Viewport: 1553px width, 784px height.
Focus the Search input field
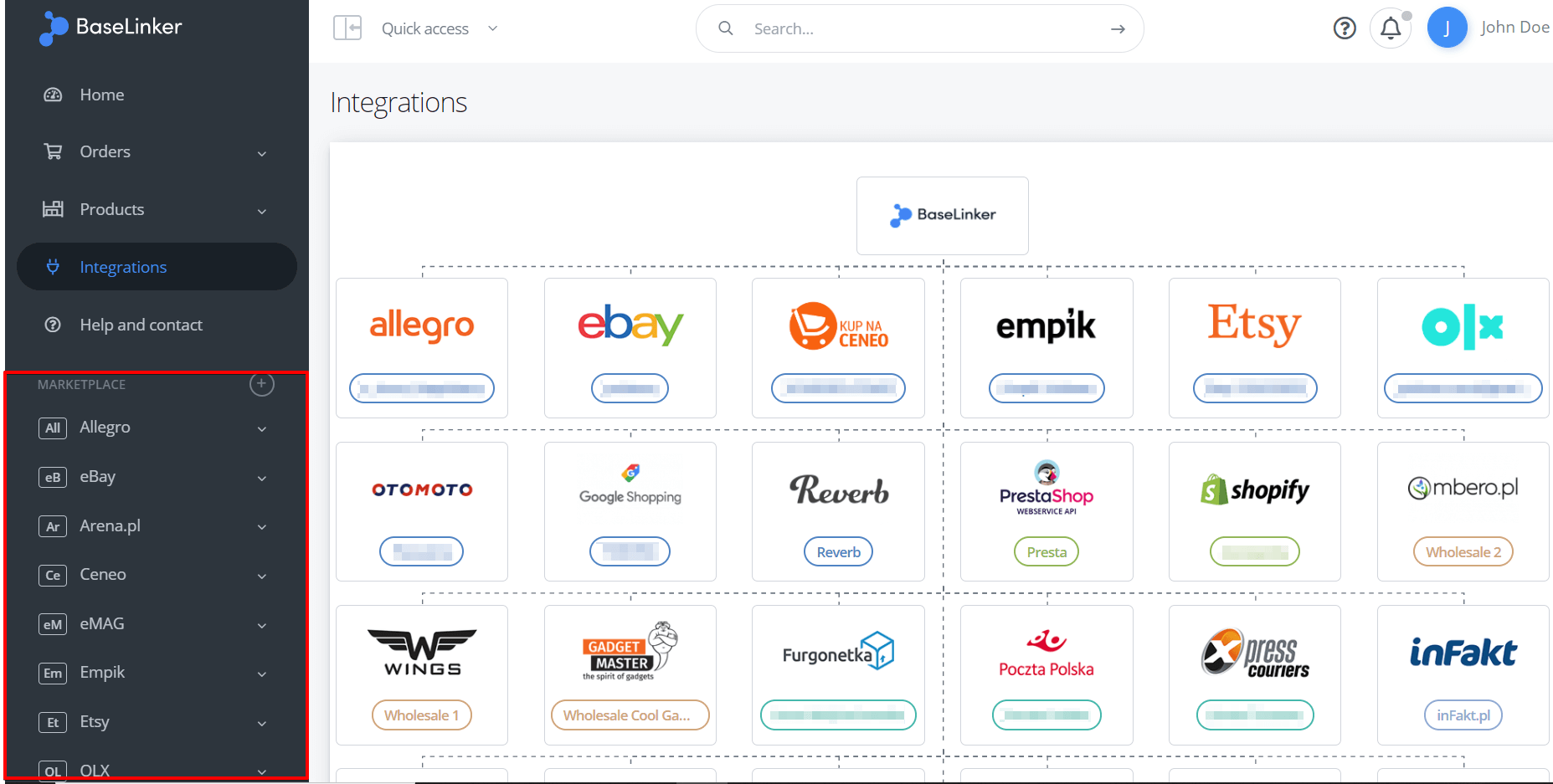921,29
